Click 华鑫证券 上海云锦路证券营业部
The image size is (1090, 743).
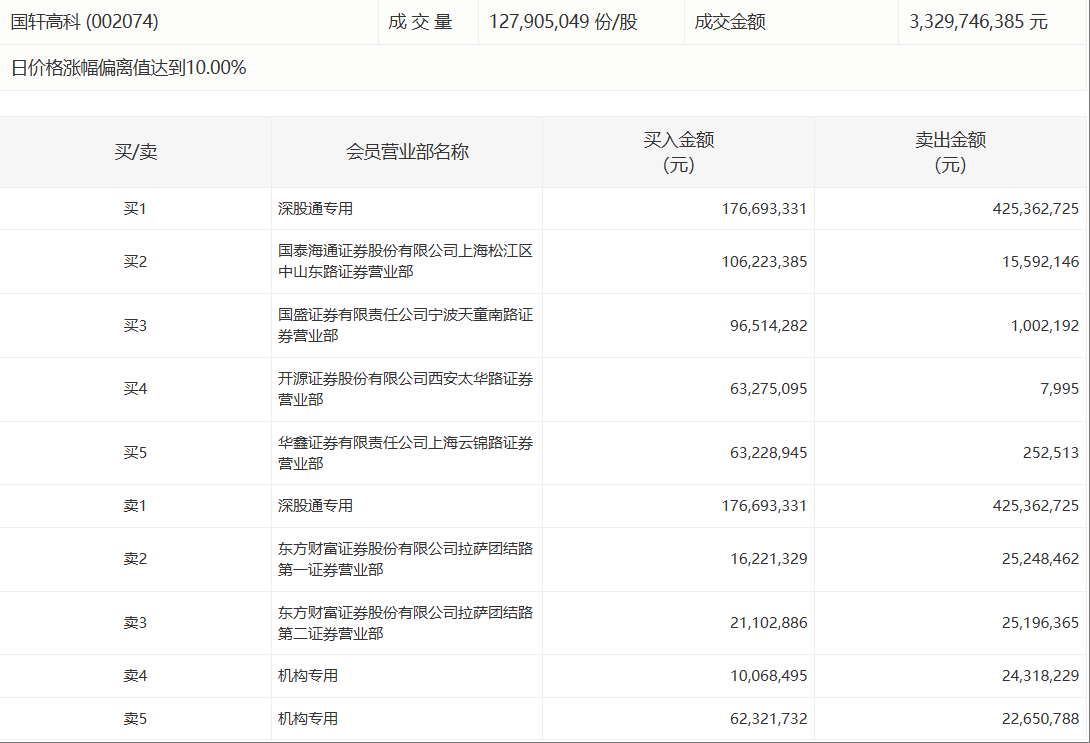pos(405,452)
